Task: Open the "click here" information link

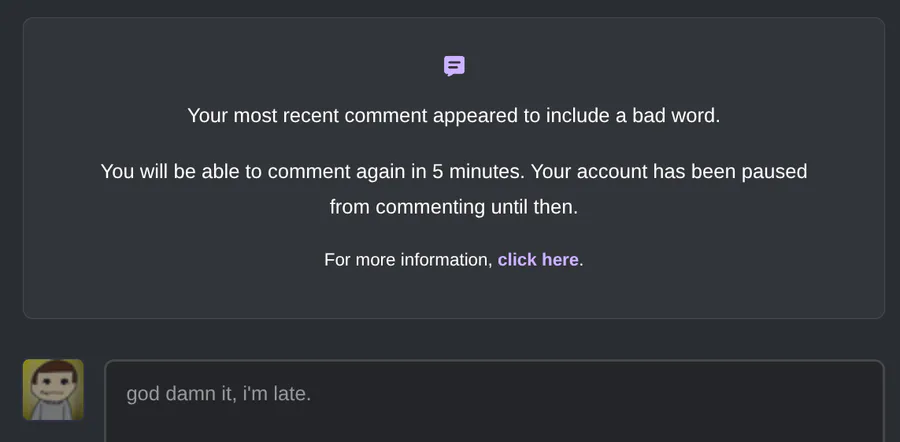Action: click(538, 260)
